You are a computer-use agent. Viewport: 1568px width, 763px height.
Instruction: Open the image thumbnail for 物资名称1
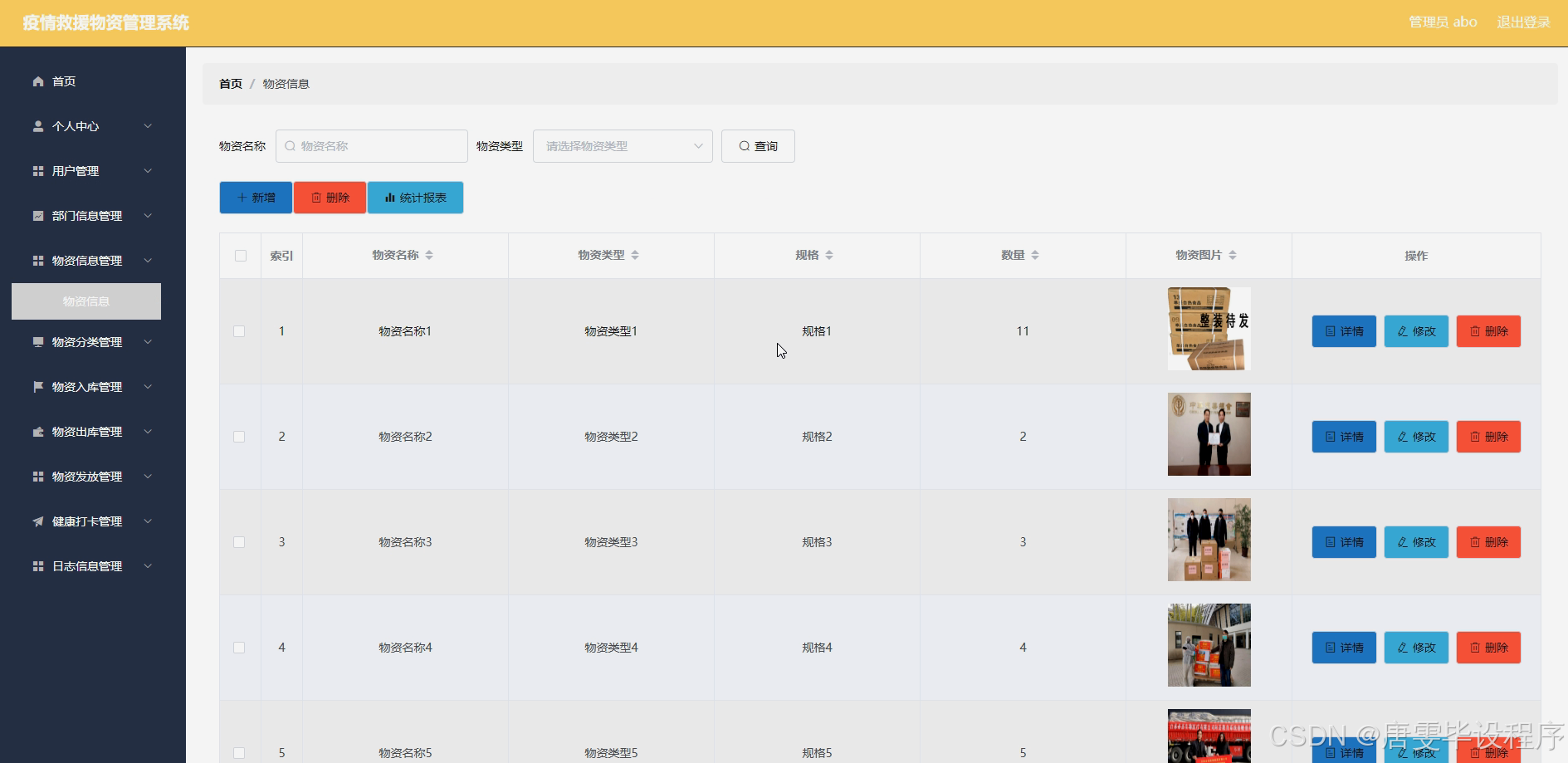1209,329
